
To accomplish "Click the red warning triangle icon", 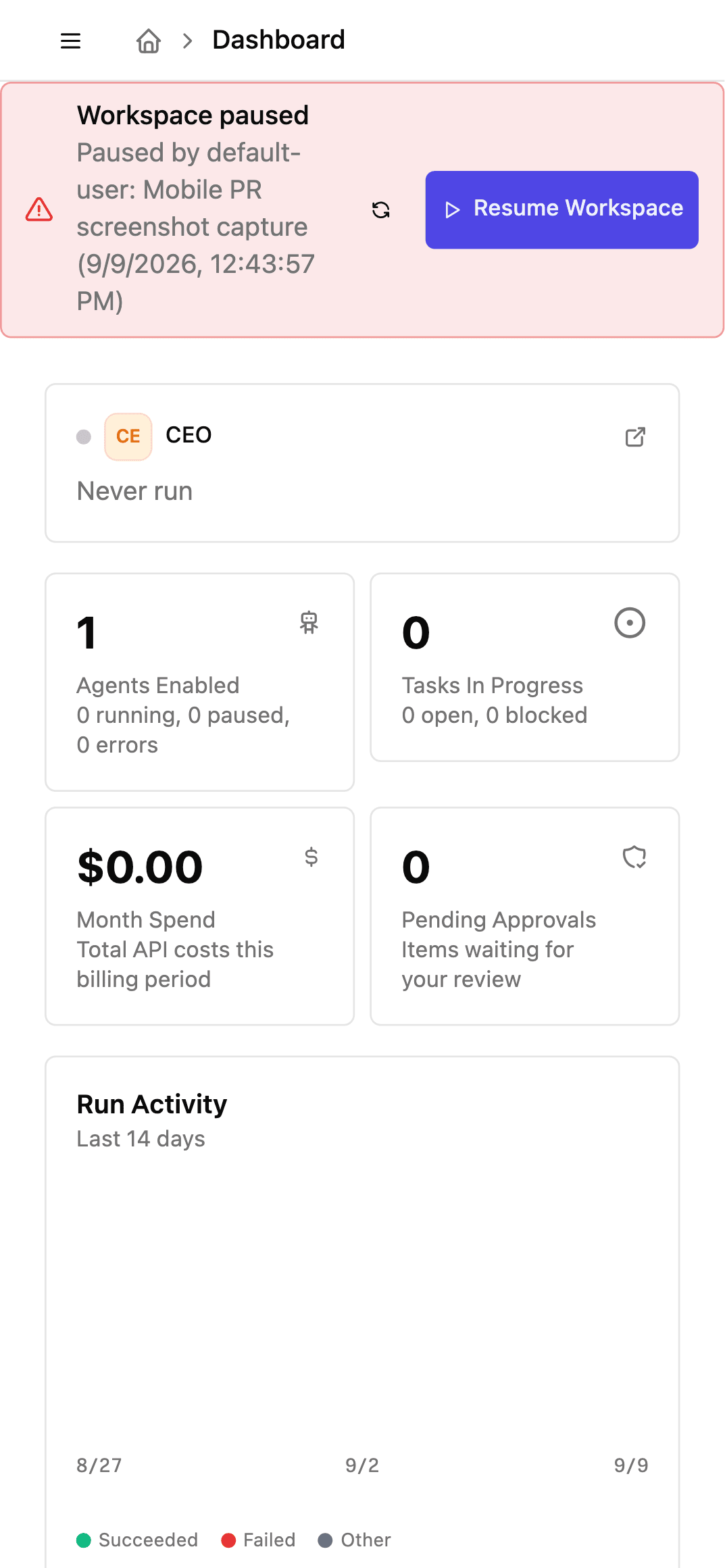I will [39, 209].
